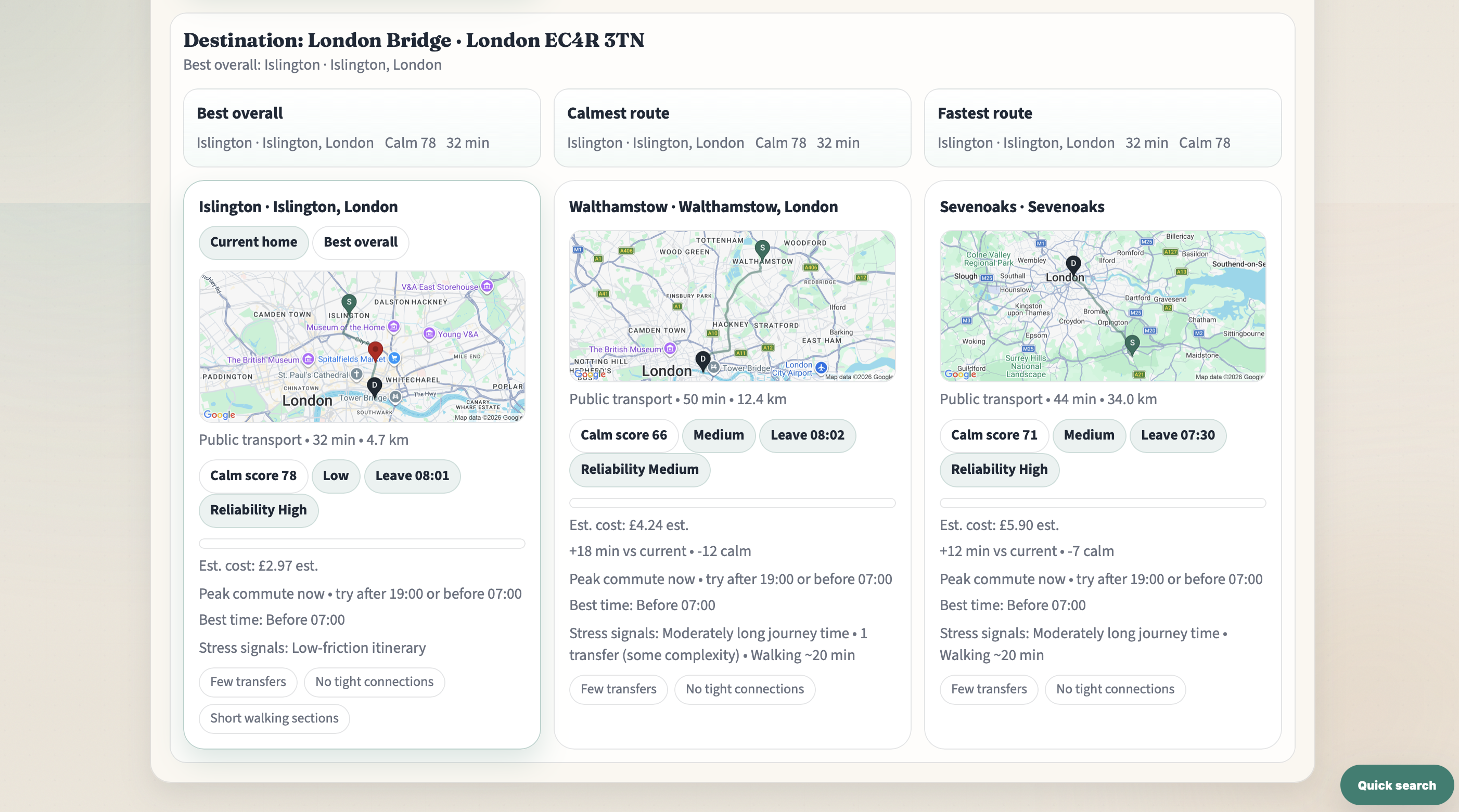Click the D pin on the Walthamstow map
The image size is (1459, 812).
703,359
